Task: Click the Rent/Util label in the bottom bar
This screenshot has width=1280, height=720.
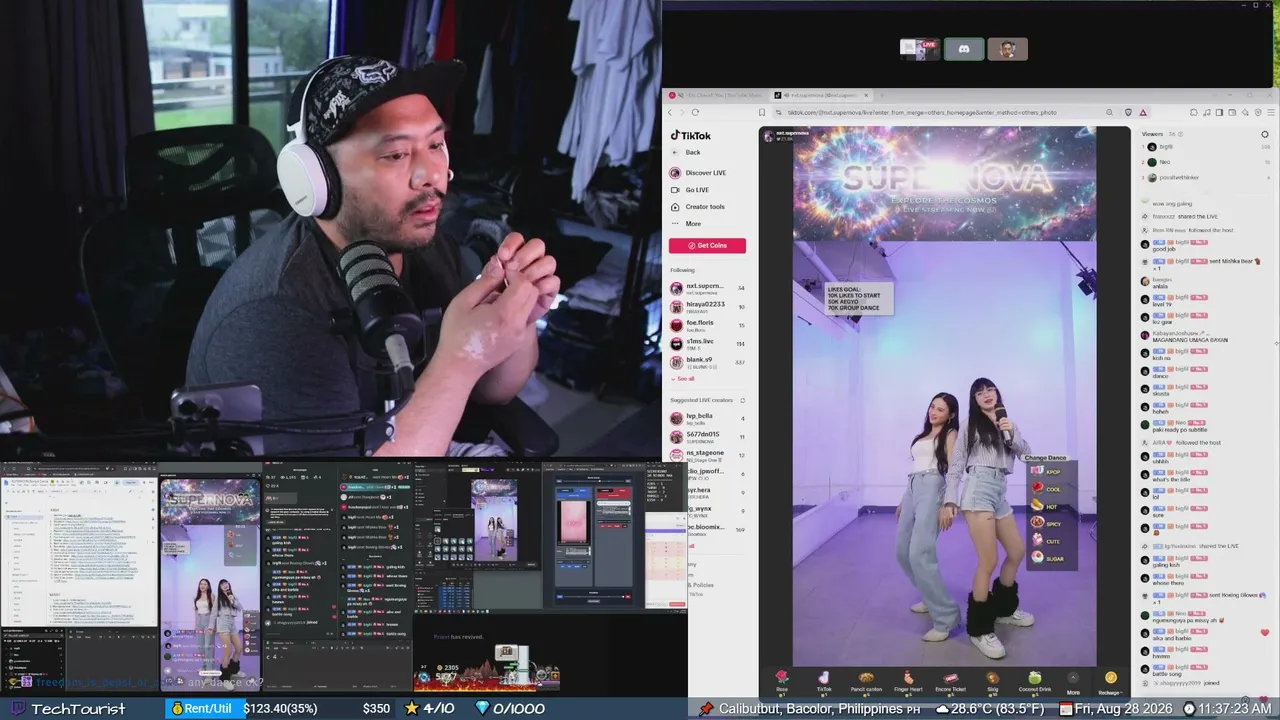Action: 208,709
